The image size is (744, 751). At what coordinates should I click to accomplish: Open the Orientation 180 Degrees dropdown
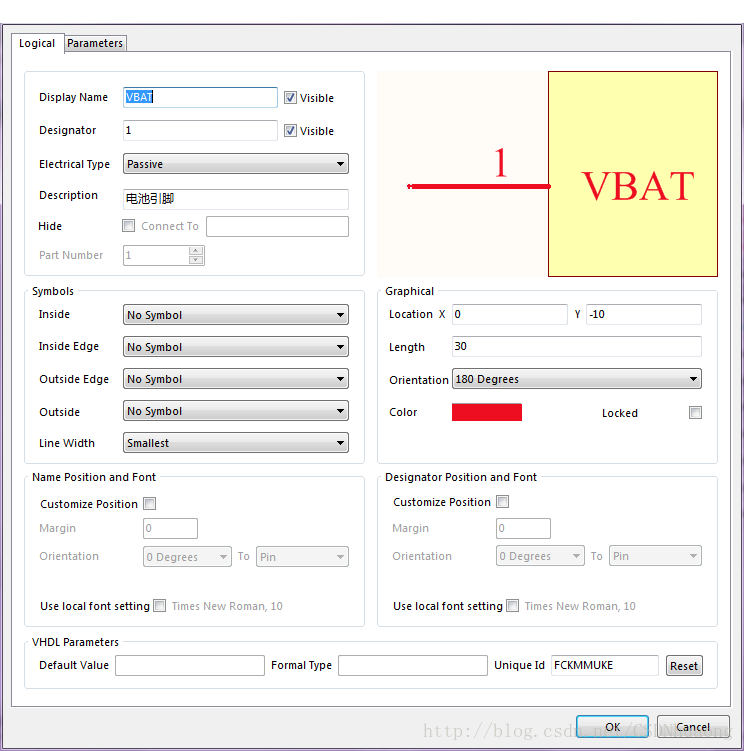(575, 380)
